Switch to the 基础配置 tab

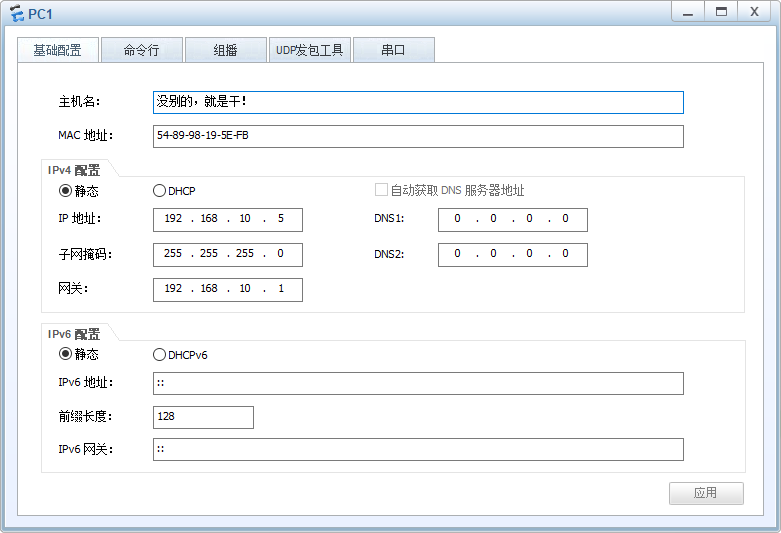tap(58, 50)
